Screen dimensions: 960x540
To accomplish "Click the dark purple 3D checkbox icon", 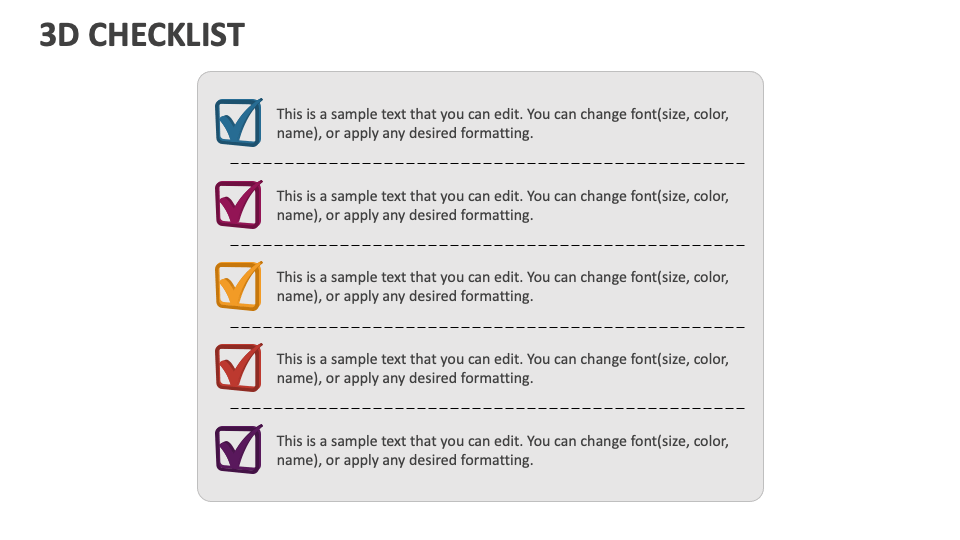I will tap(239, 449).
